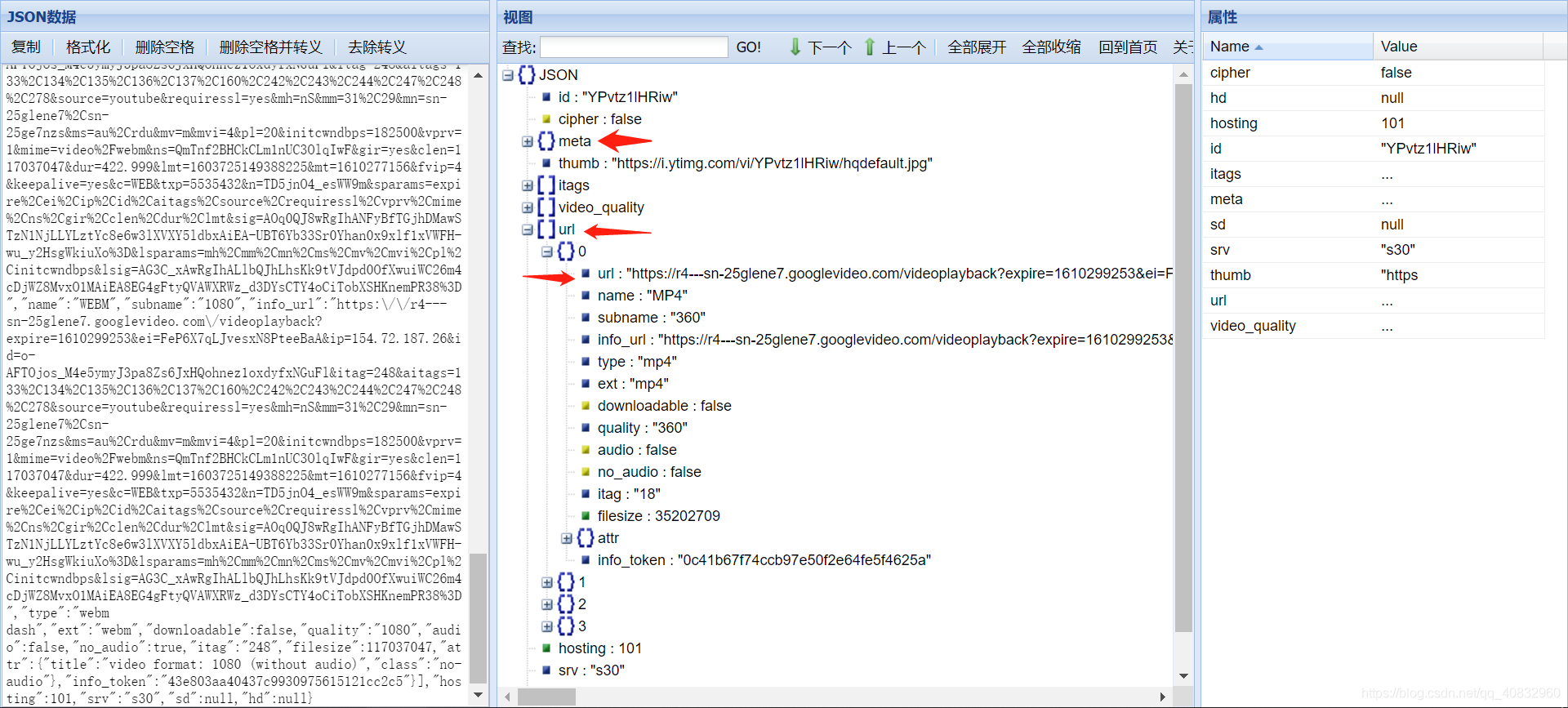Click the itags array brackets icon

coord(546,185)
